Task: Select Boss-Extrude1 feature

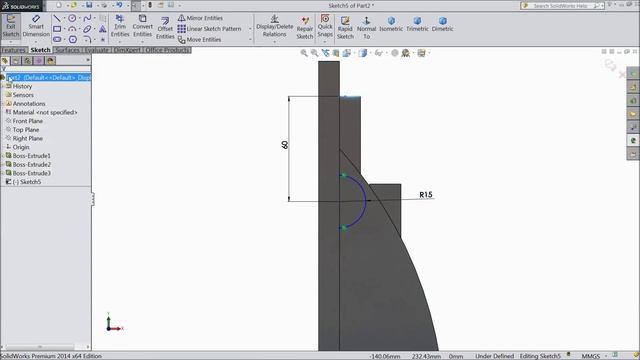Action: (28, 156)
